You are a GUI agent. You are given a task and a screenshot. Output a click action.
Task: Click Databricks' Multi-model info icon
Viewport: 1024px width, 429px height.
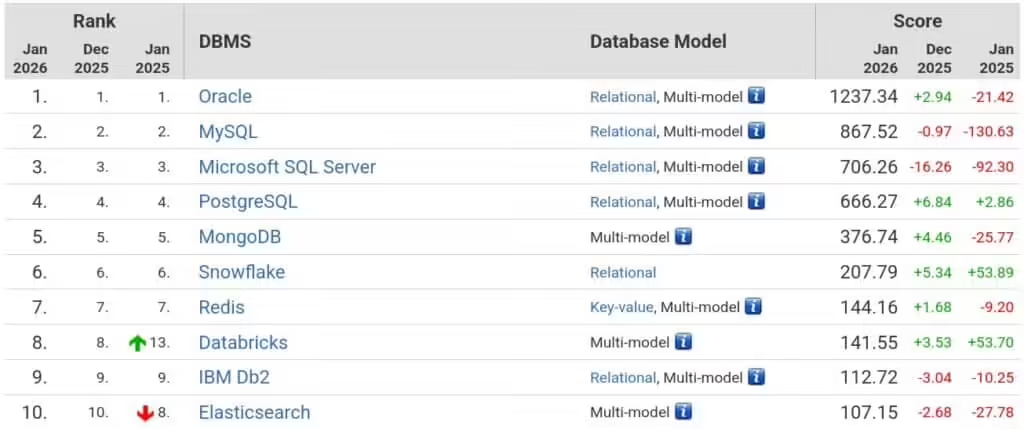683,342
